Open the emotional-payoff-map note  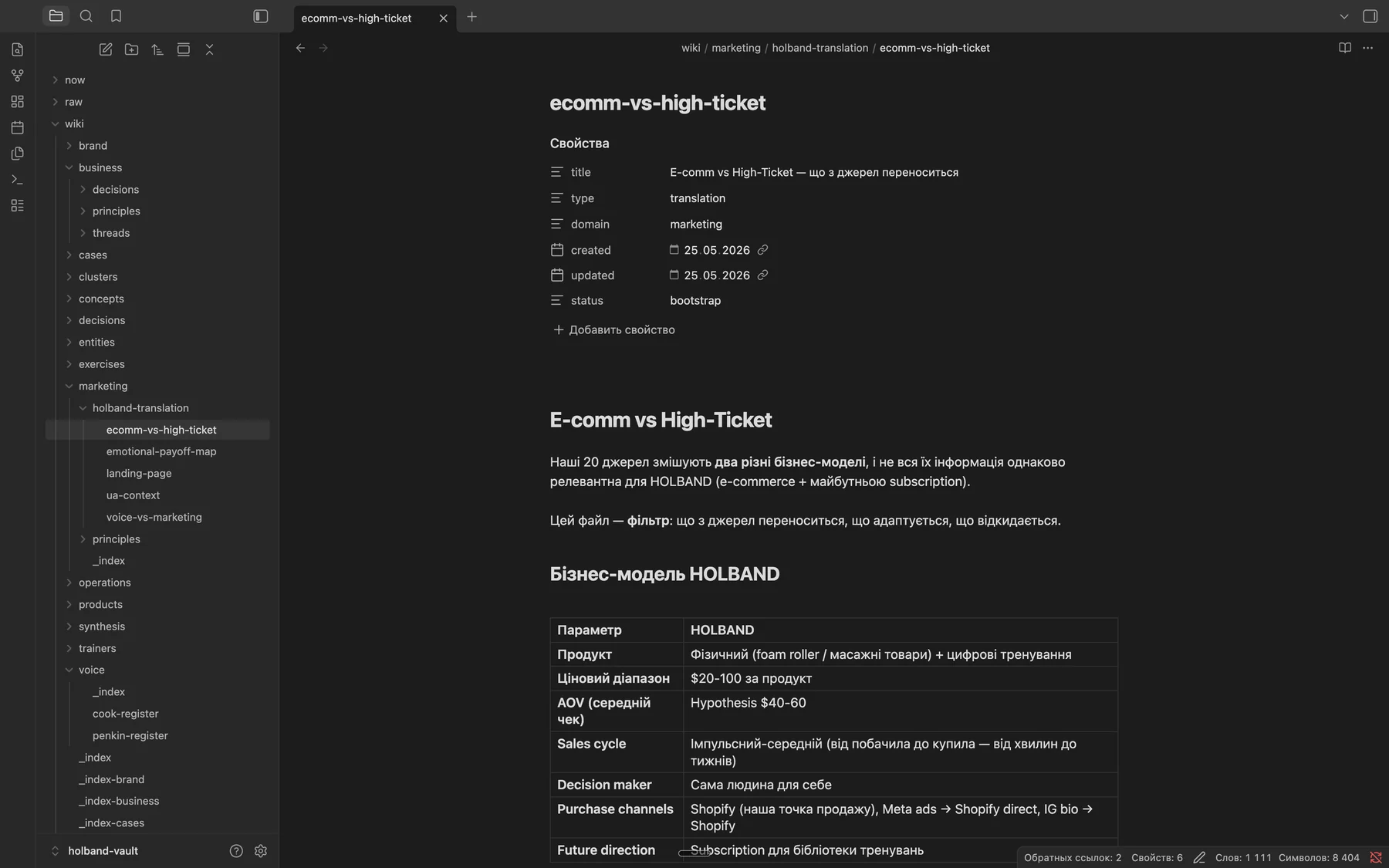click(x=161, y=451)
